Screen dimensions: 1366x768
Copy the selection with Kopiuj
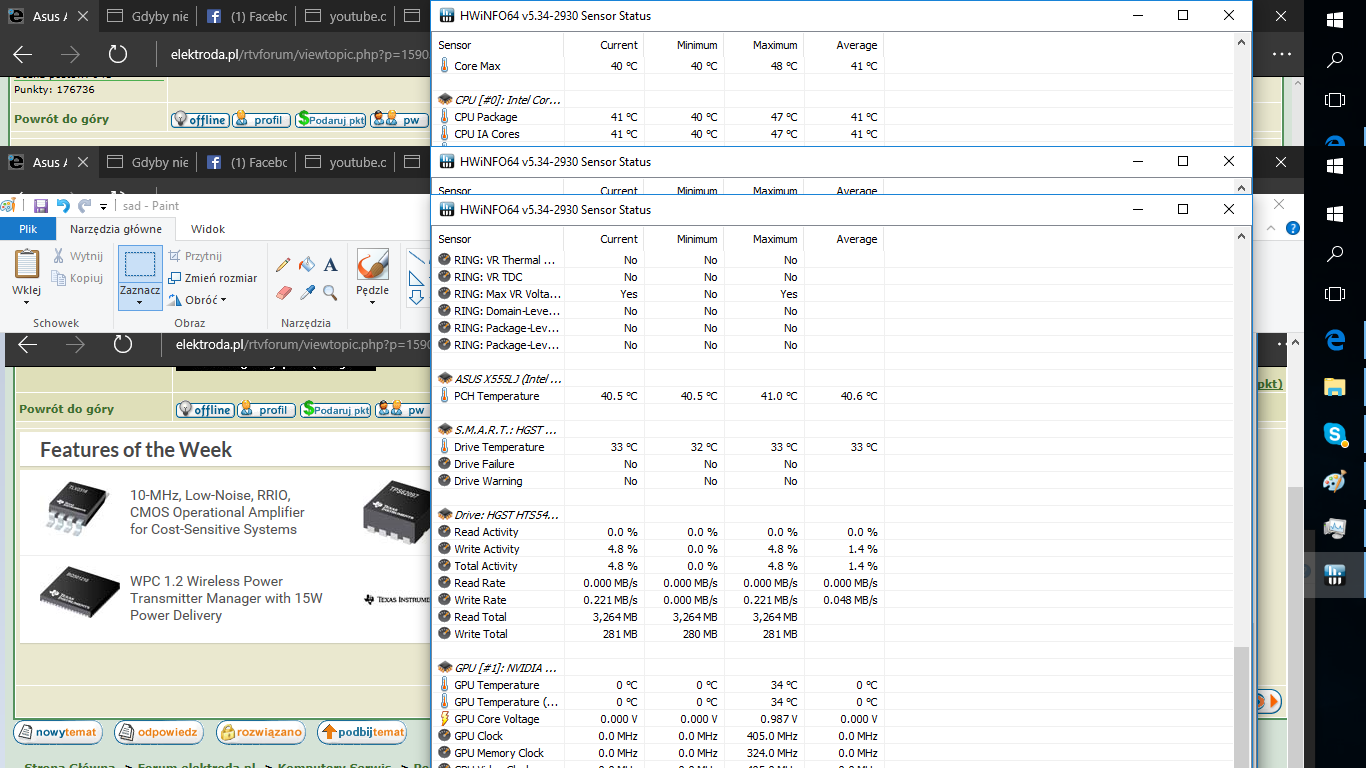(x=77, y=278)
